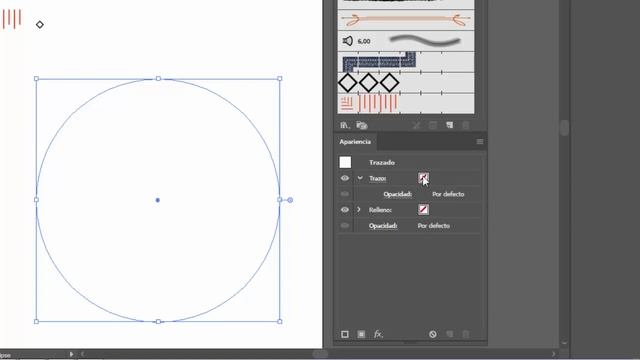Add new stroke in Apariencia panel

pos(345,334)
